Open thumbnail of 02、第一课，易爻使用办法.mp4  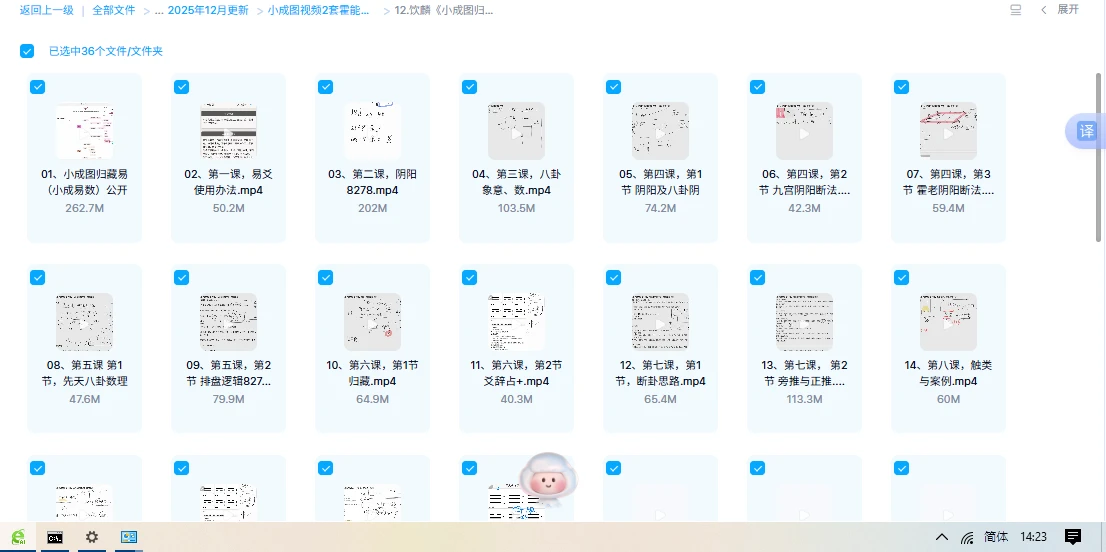tap(229, 131)
